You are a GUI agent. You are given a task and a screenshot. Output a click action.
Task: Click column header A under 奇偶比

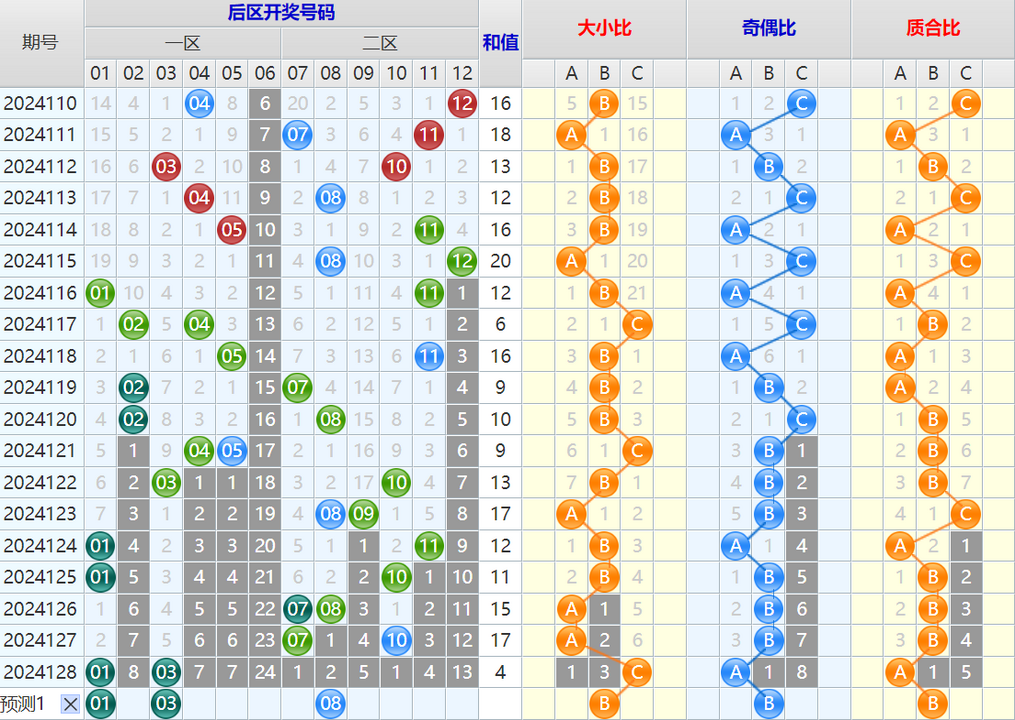tap(735, 73)
